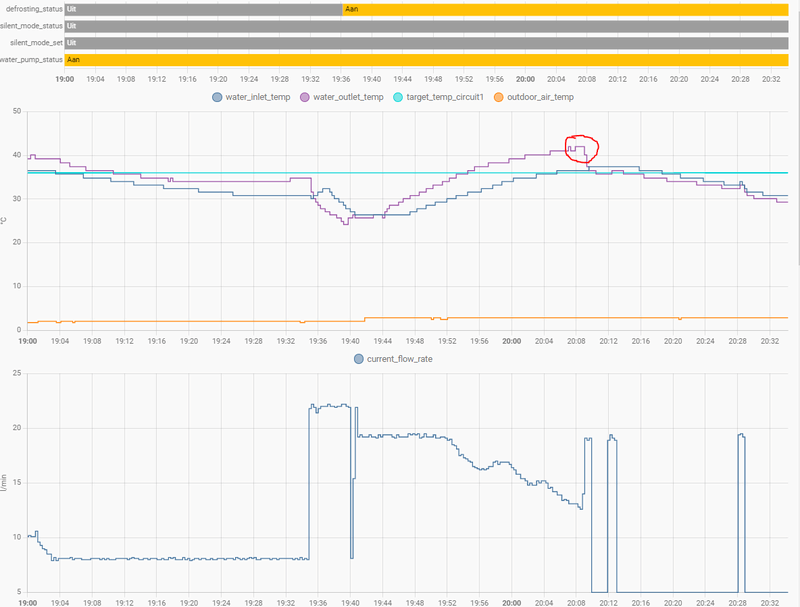Toggle water_outlet_temp series in legend

(342, 97)
